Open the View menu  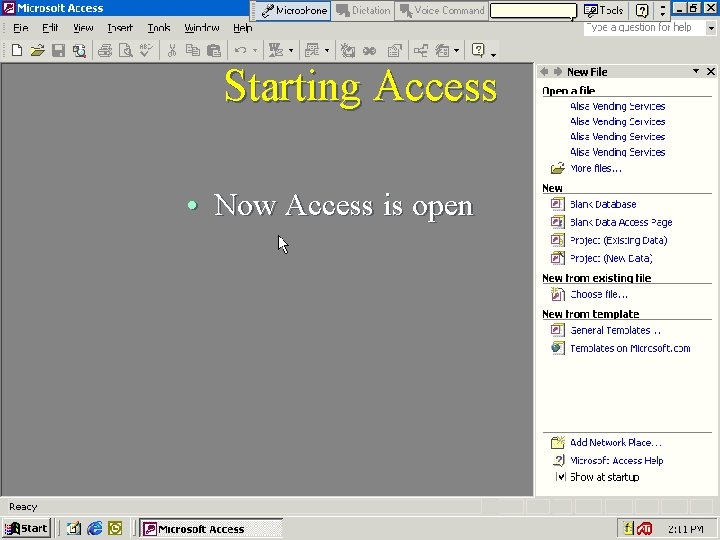click(83, 28)
